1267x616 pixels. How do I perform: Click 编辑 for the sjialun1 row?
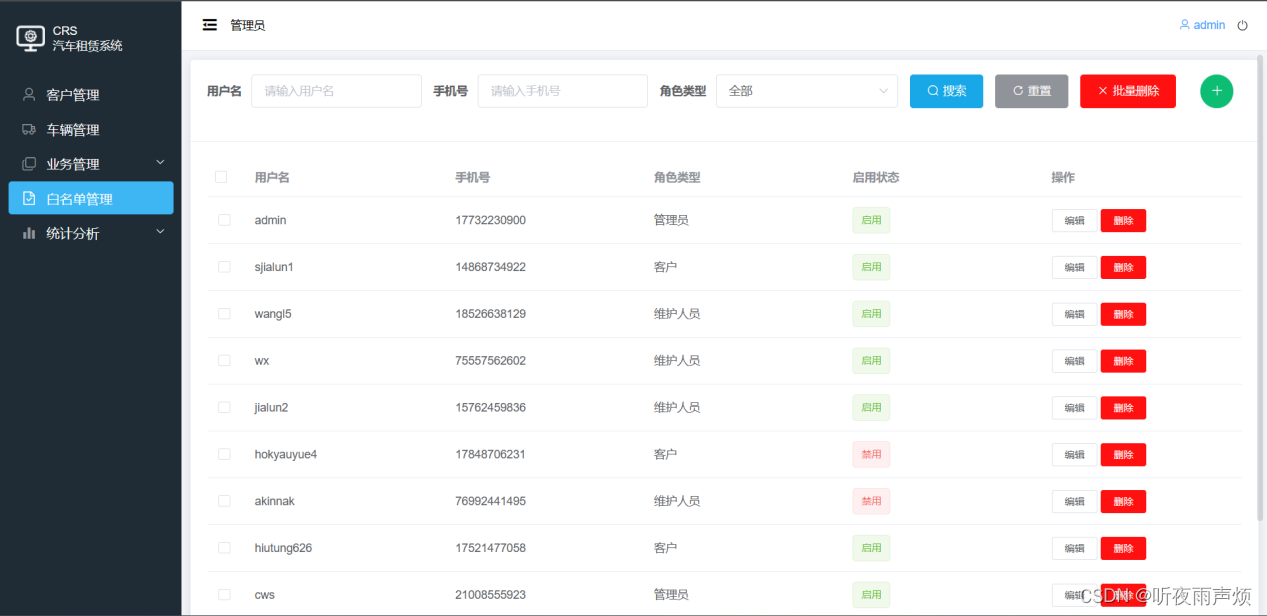pyautogui.click(x=1074, y=268)
